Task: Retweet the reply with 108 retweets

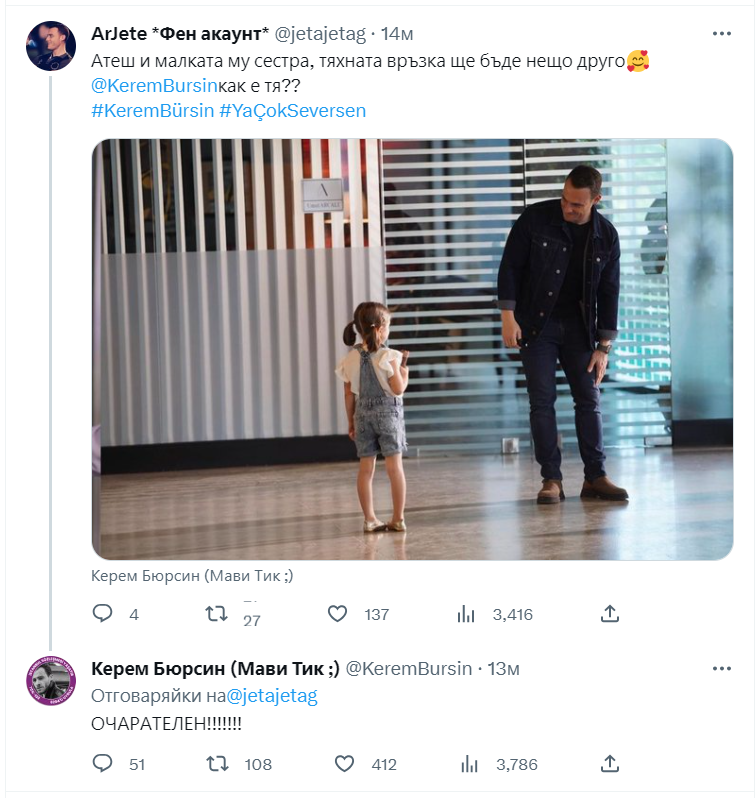Action: click(216, 764)
